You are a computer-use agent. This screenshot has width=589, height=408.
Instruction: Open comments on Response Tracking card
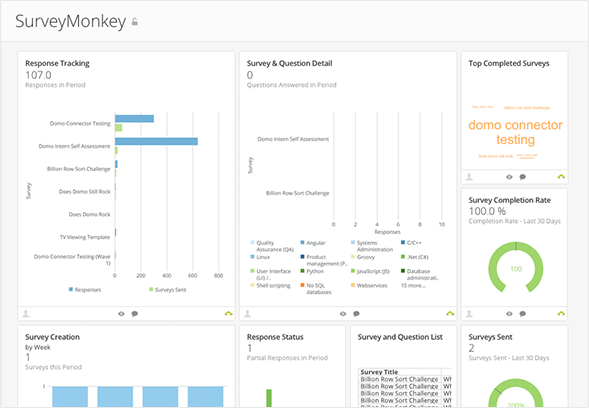(134, 314)
